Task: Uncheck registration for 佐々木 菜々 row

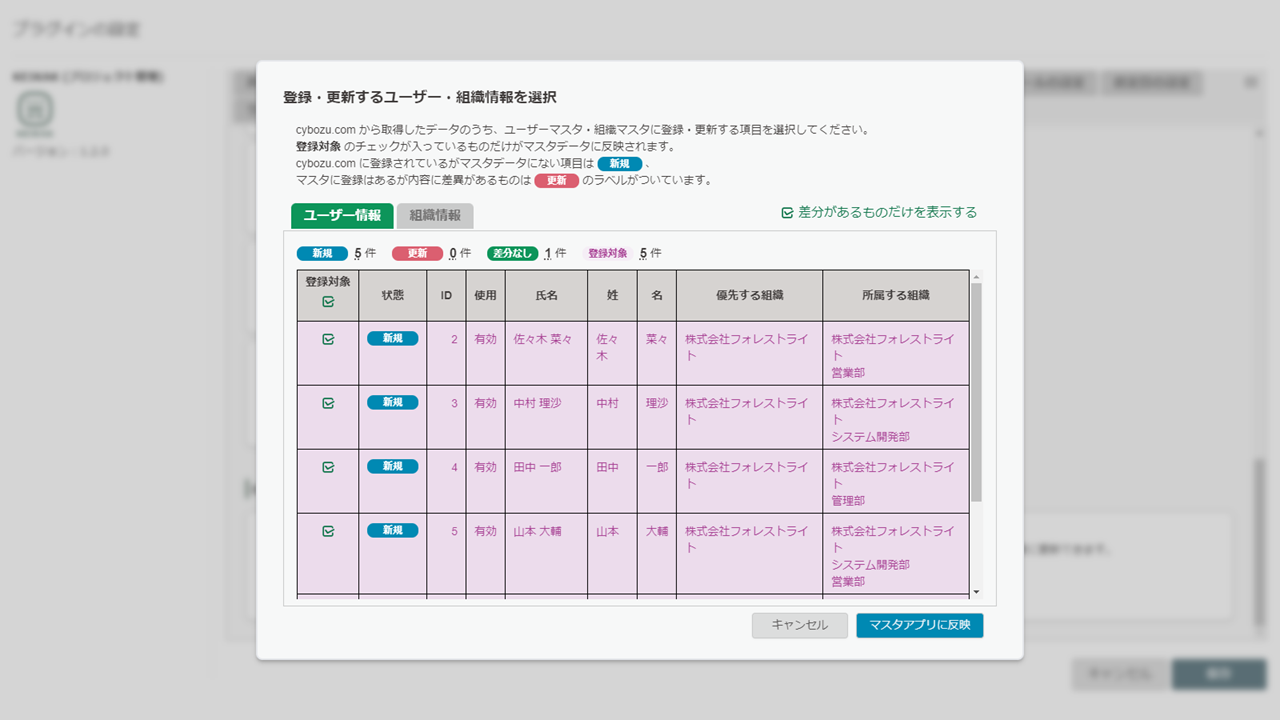Action: tap(328, 340)
